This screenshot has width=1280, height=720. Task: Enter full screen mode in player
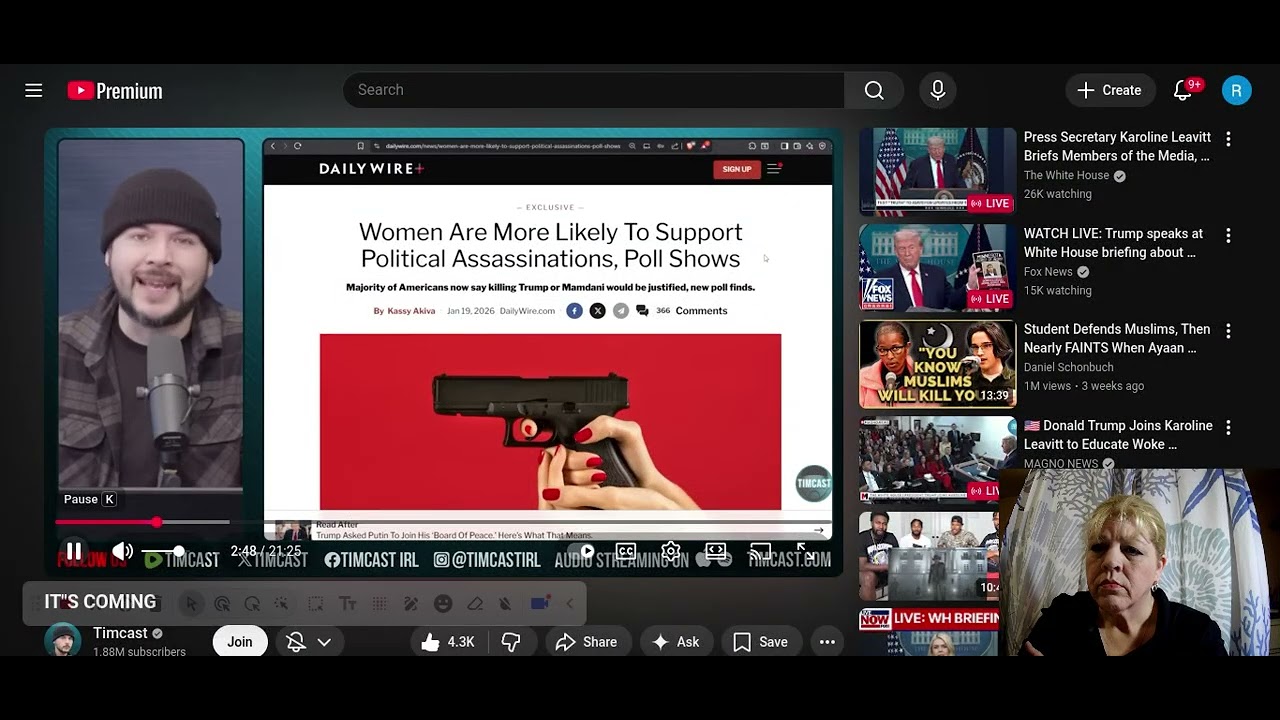point(805,551)
